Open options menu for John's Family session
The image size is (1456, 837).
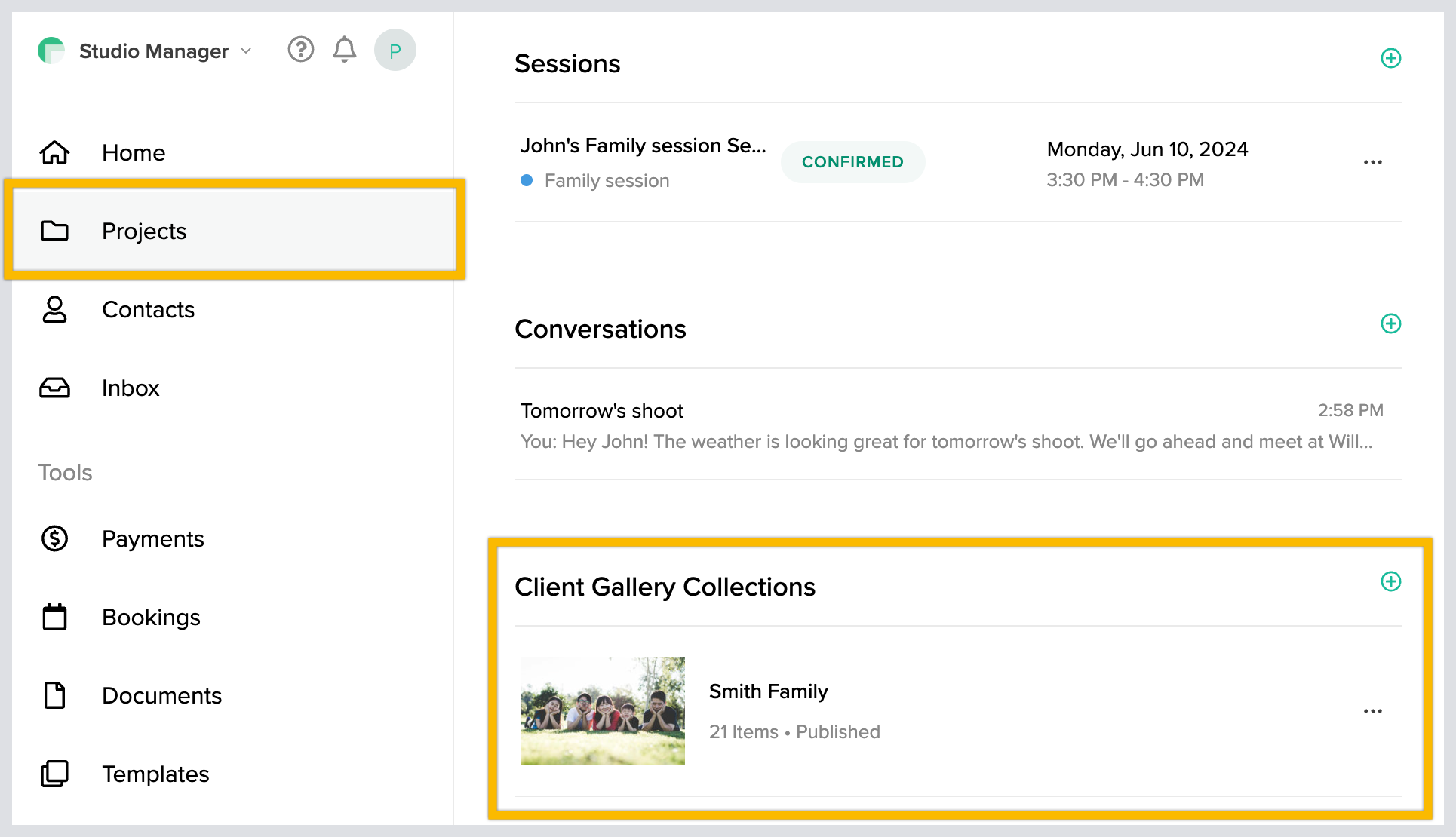click(1372, 162)
